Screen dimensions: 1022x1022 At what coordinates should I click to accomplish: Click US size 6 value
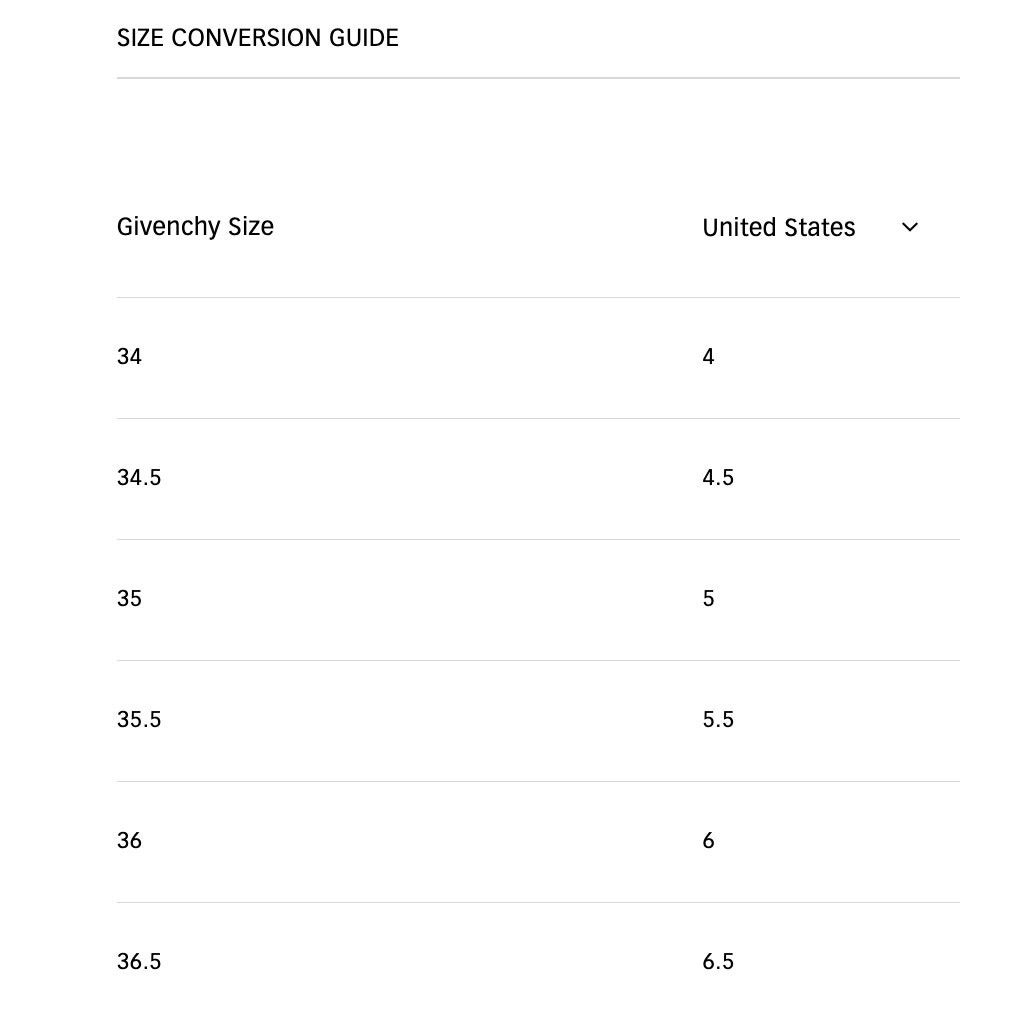pyautogui.click(x=708, y=841)
